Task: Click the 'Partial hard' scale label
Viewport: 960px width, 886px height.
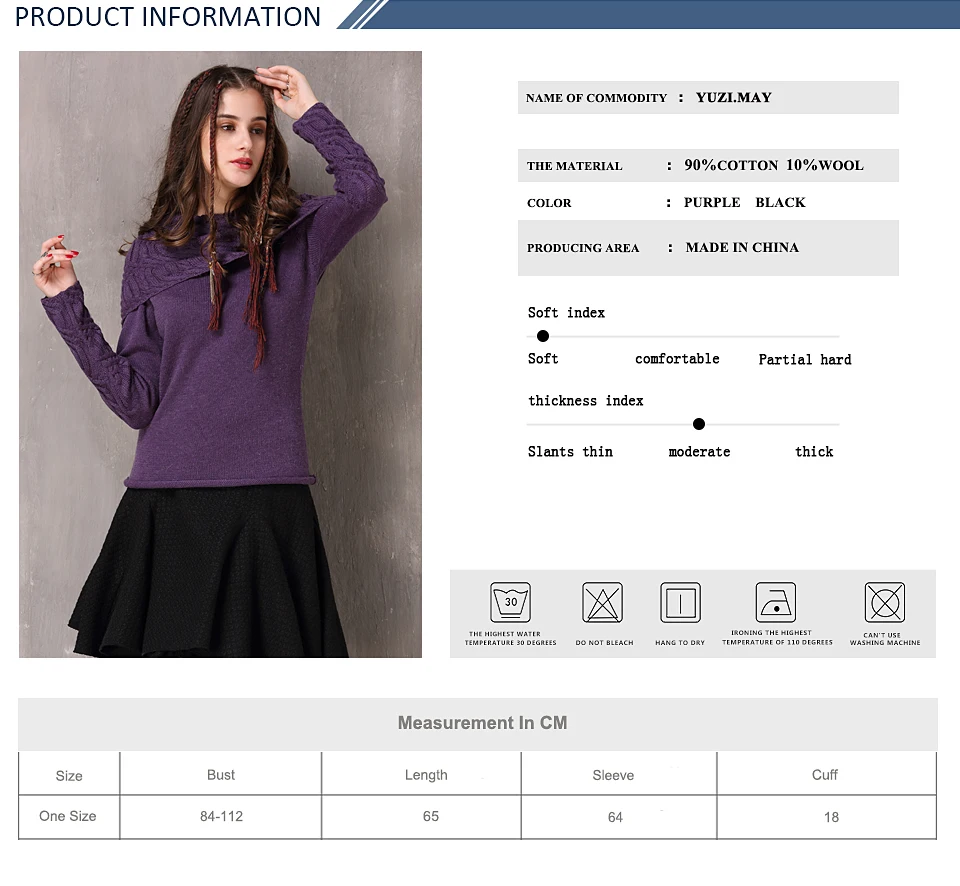Action: (x=804, y=359)
